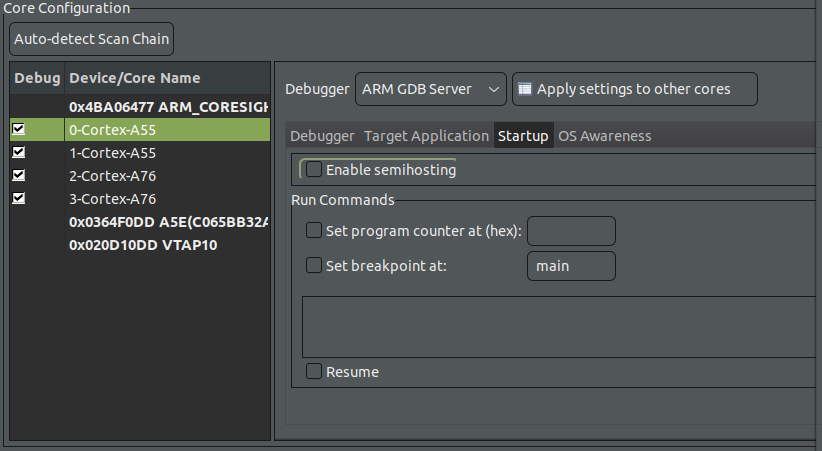Image resolution: width=822 pixels, height=451 pixels.
Task: Switch to the Debugger tab
Action: pyautogui.click(x=322, y=136)
